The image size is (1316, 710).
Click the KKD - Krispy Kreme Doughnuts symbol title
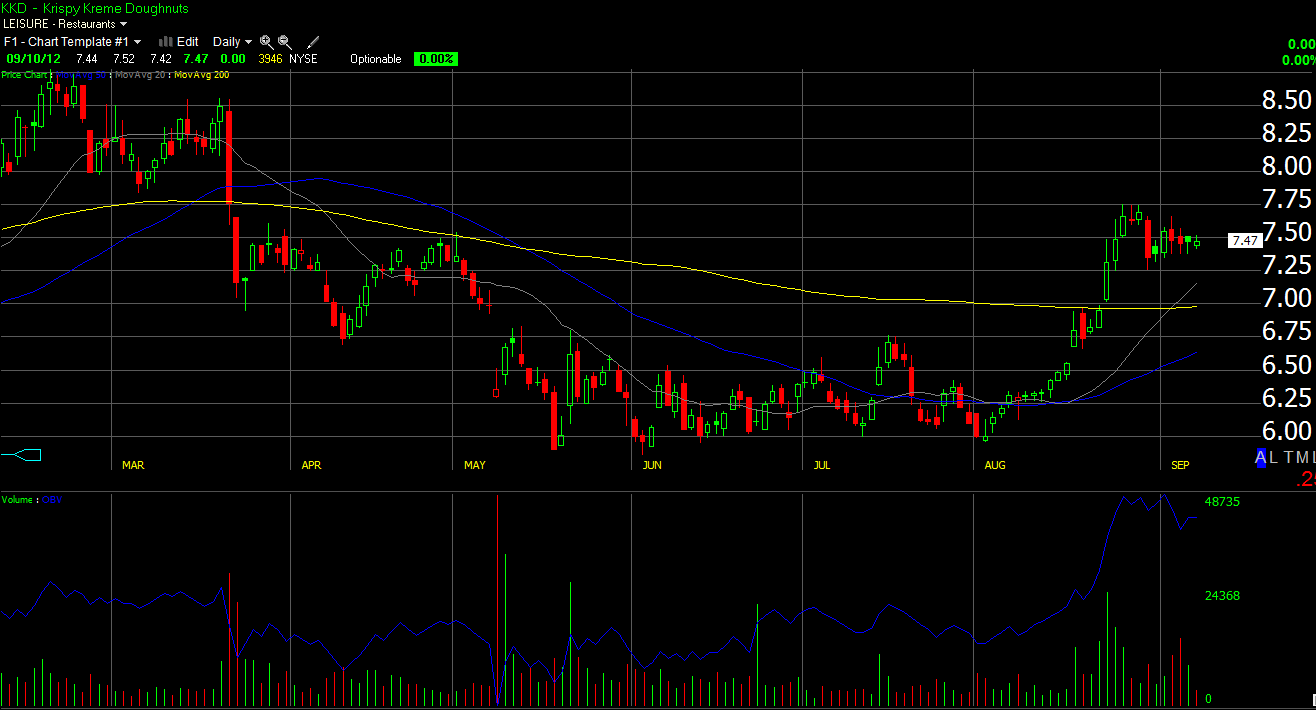pos(95,8)
